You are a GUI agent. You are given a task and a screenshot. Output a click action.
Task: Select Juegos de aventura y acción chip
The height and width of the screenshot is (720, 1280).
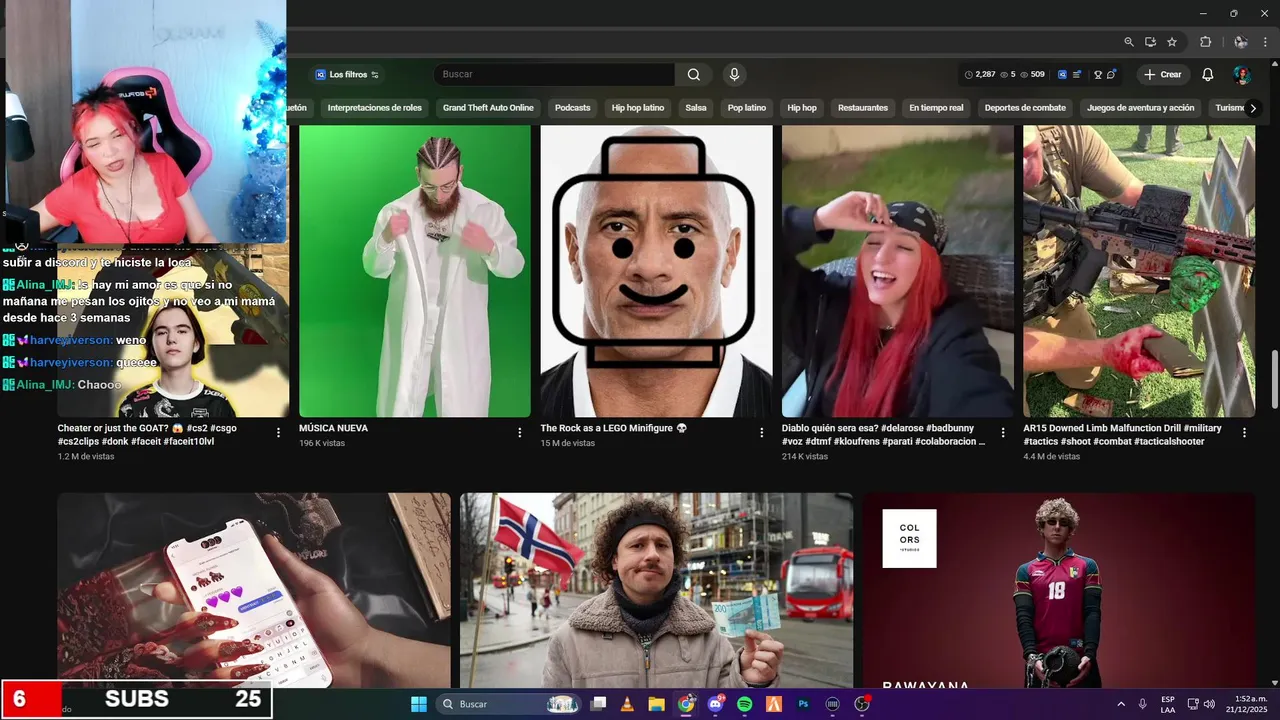point(1141,108)
